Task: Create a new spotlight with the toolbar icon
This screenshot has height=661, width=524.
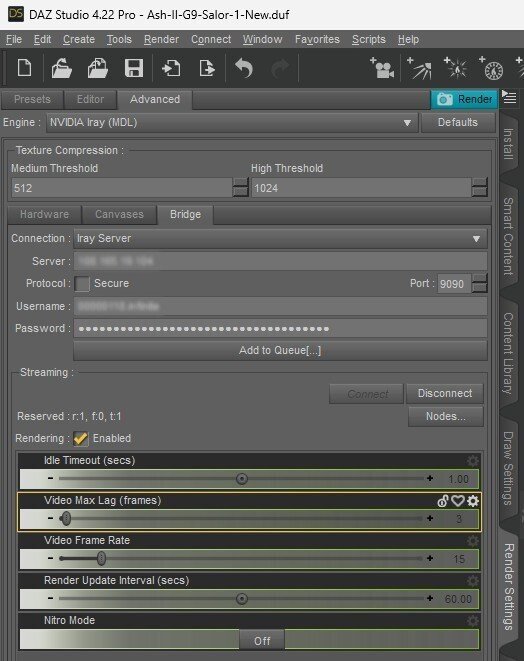Action: (419, 68)
